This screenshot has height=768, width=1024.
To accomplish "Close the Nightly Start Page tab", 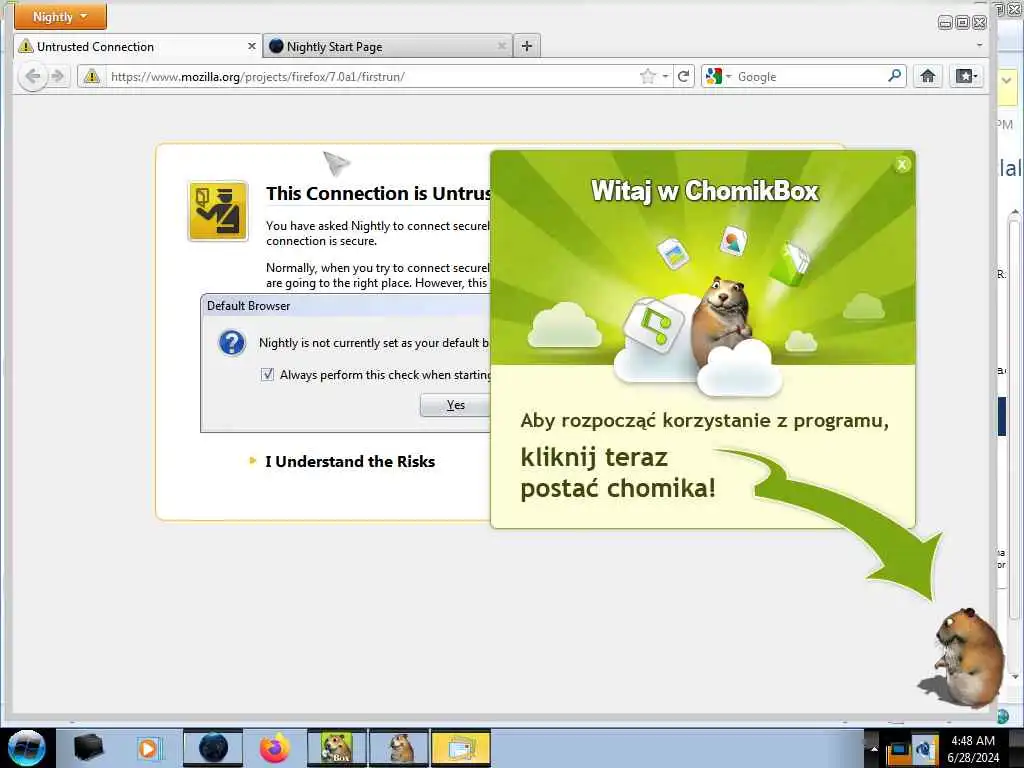I will pos(502,46).
